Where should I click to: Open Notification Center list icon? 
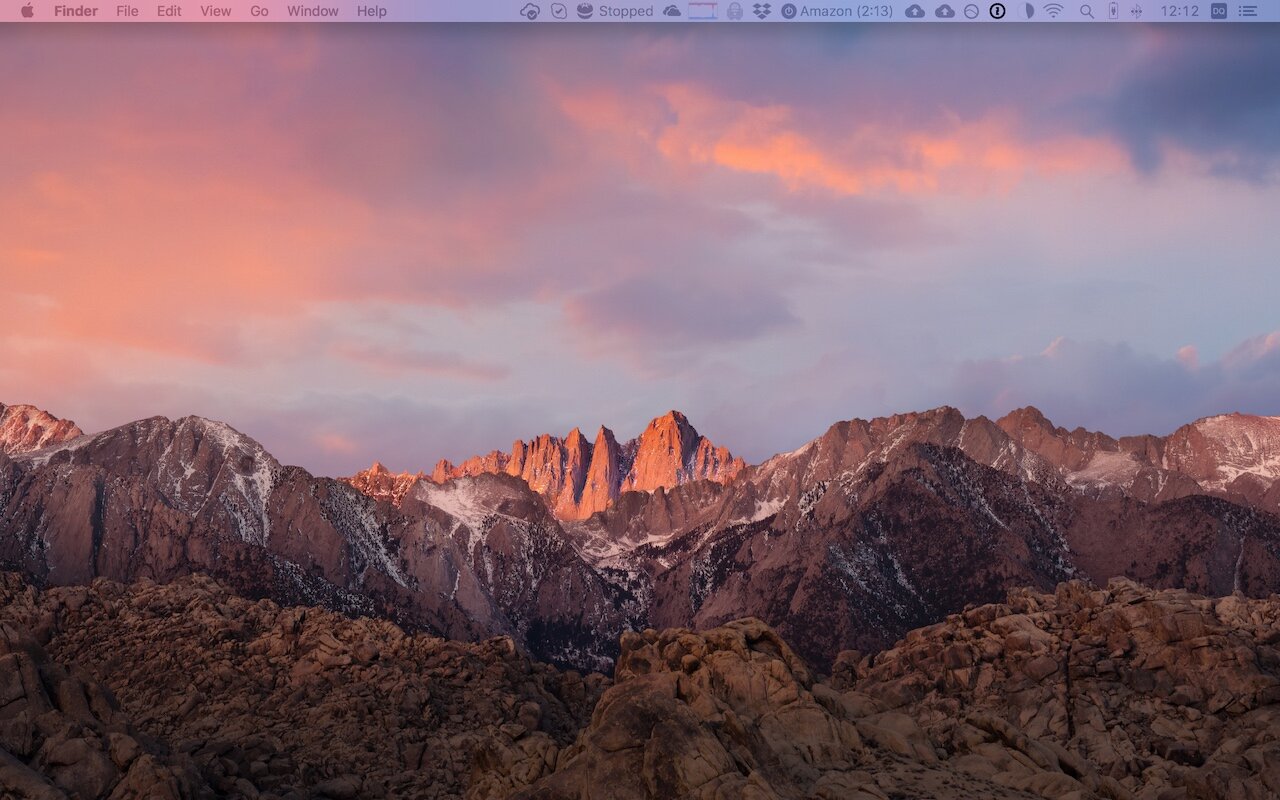[1248, 11]
